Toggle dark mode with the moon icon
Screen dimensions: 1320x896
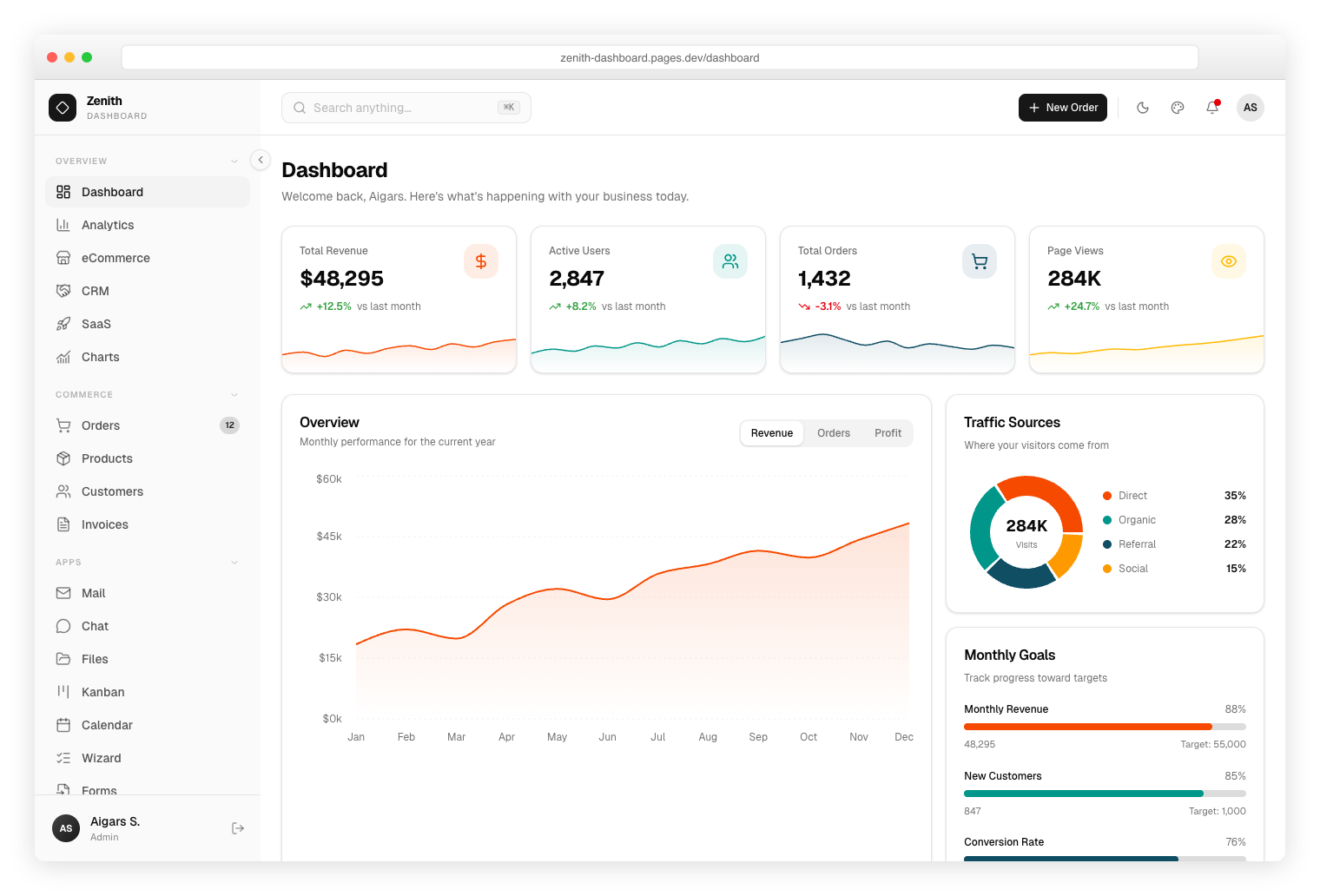point(1143,108)
